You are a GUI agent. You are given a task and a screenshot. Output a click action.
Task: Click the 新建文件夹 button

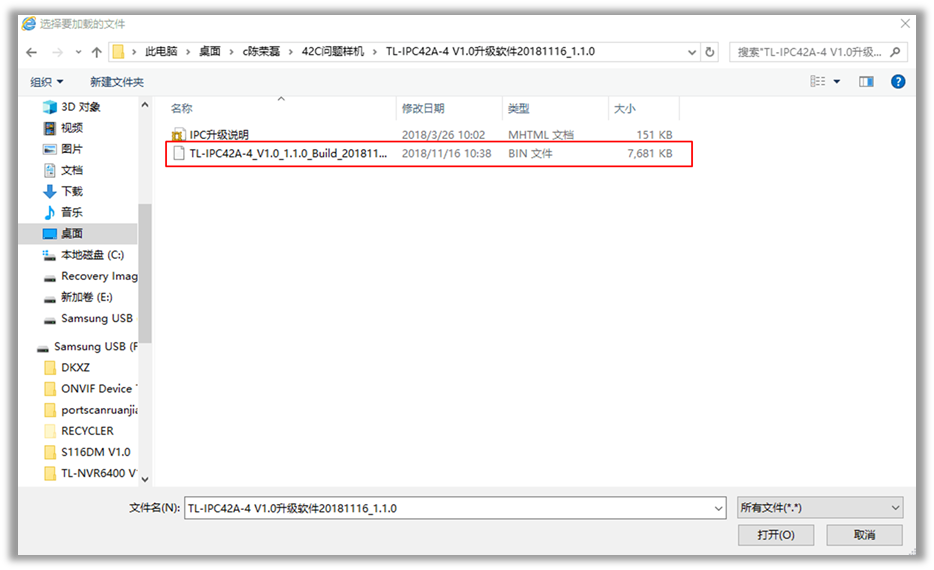[x=117, y=82]
